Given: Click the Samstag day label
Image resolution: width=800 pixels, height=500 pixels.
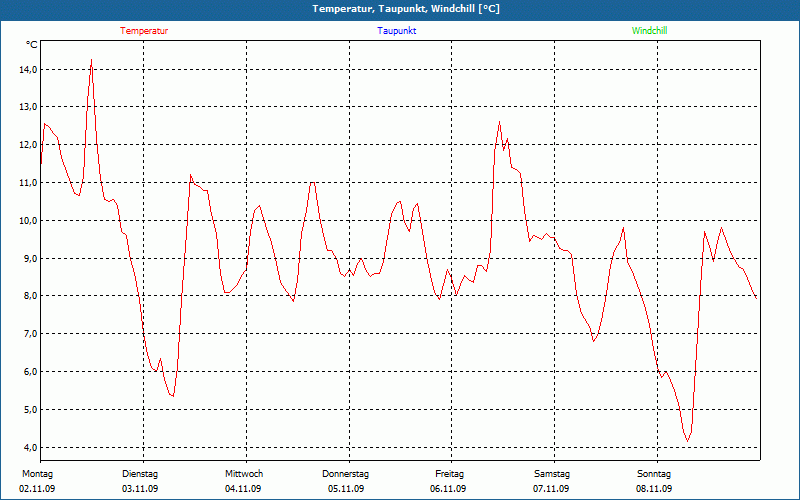Looking at the screenshot, I should point(552,474).
